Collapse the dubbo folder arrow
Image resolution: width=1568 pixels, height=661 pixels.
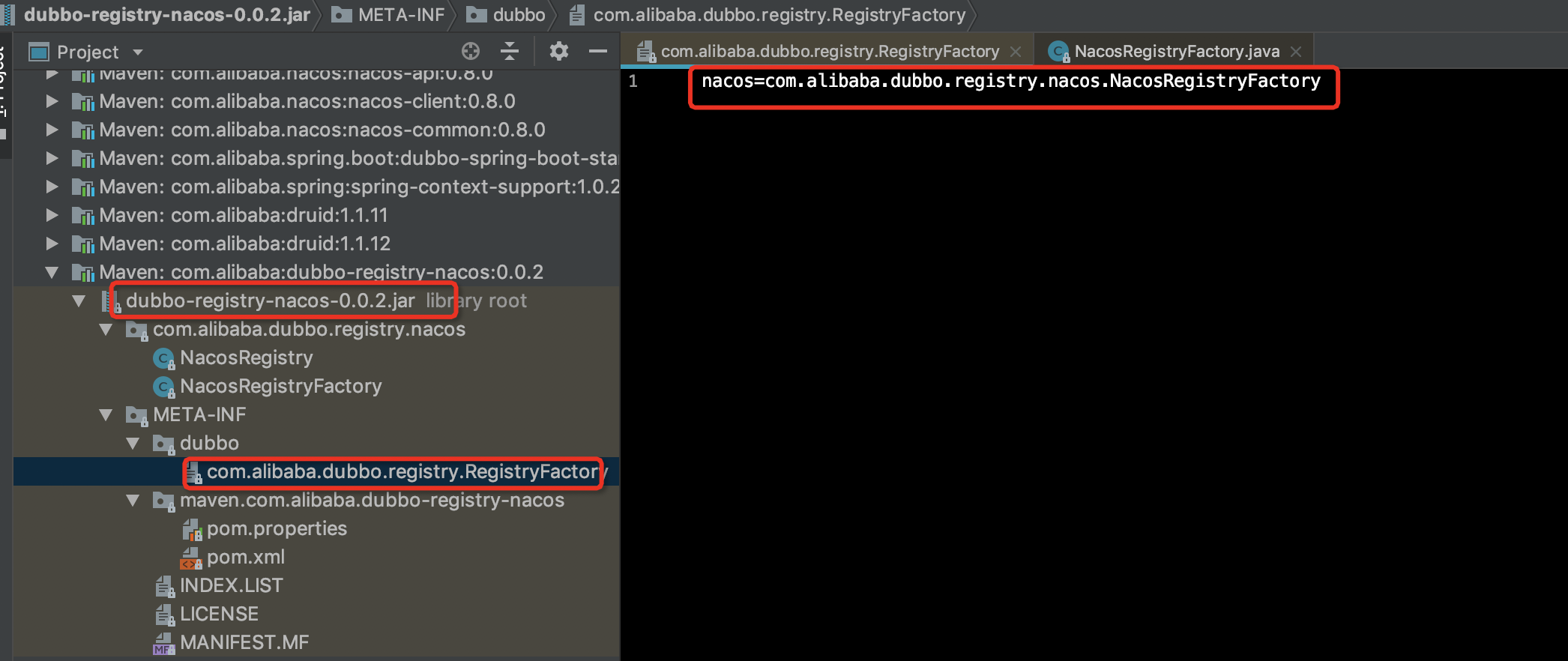(x=133, y=443)
